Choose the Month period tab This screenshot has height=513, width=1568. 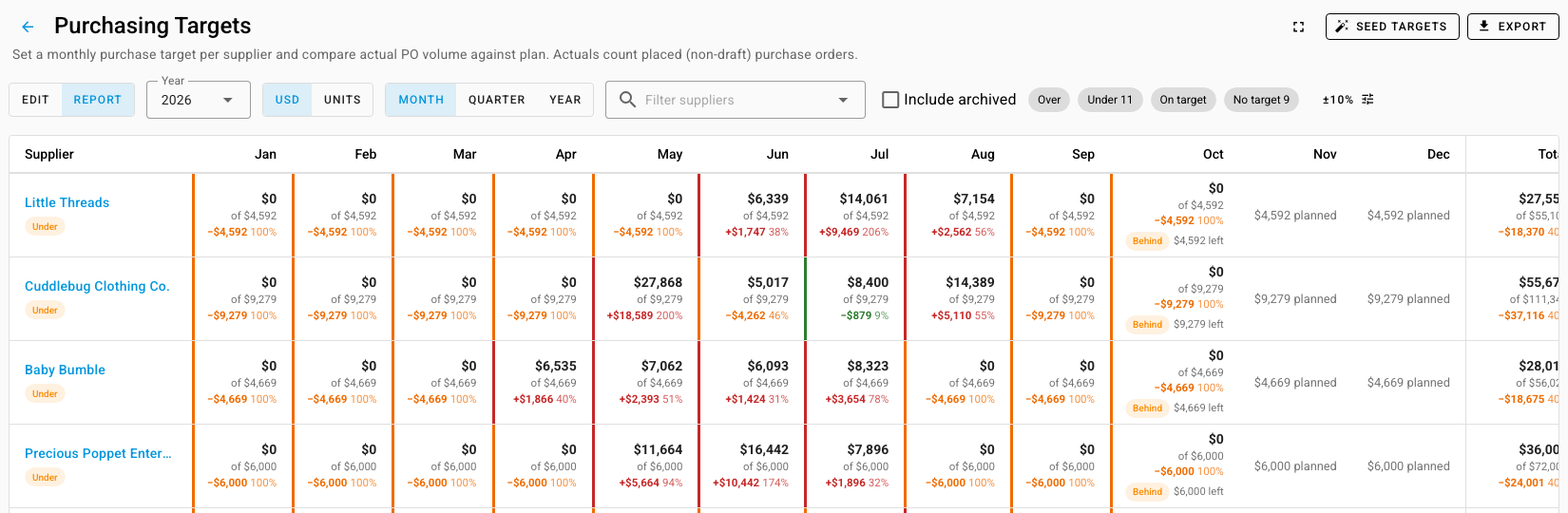421,100
